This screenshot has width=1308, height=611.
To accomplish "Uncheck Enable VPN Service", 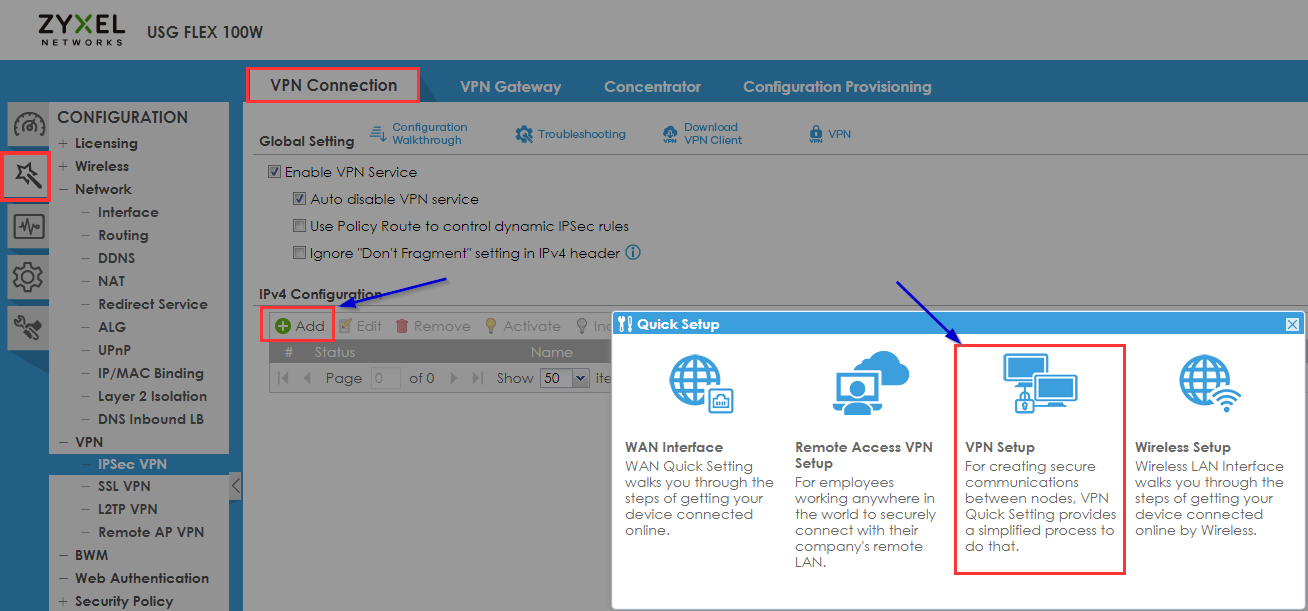I will [x=274, y=171].
